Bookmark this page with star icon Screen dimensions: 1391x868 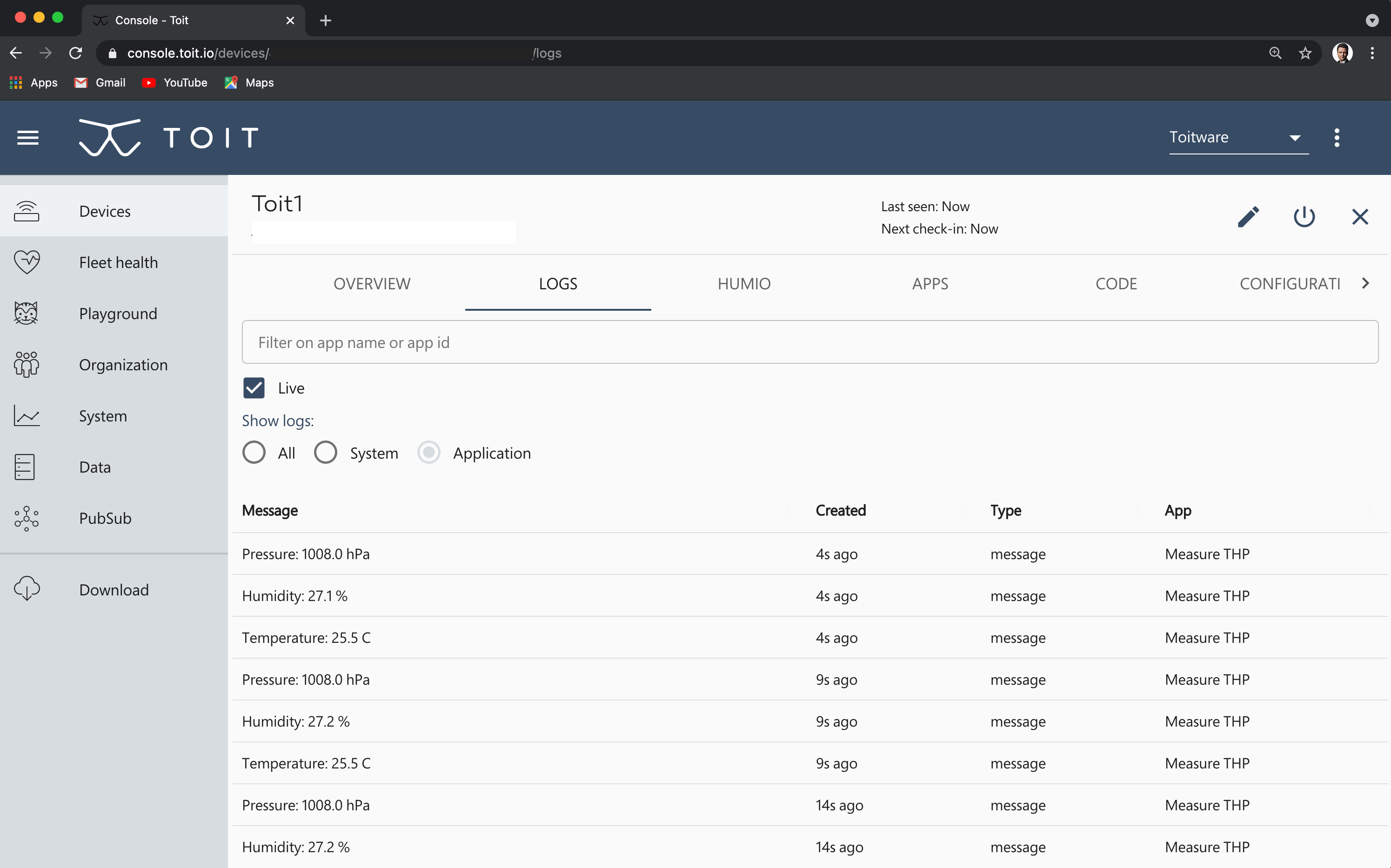pyautogui.click(x=1305, y=53)
